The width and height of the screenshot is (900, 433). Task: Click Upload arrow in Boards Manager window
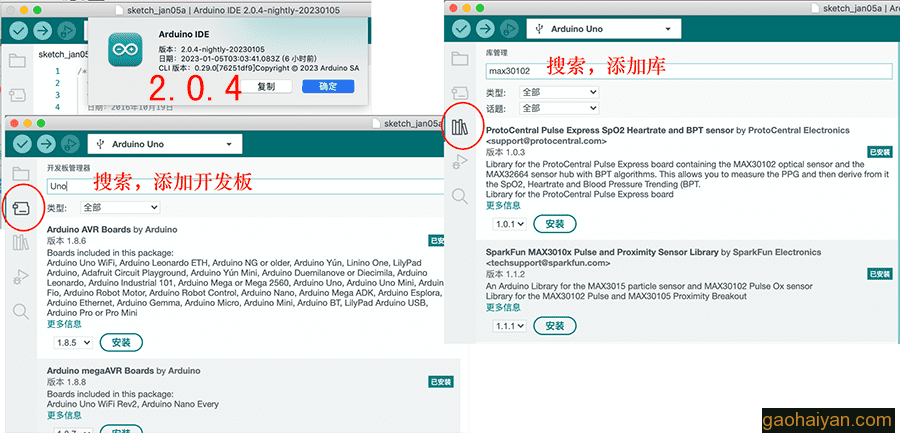click(x=46, y=144)
